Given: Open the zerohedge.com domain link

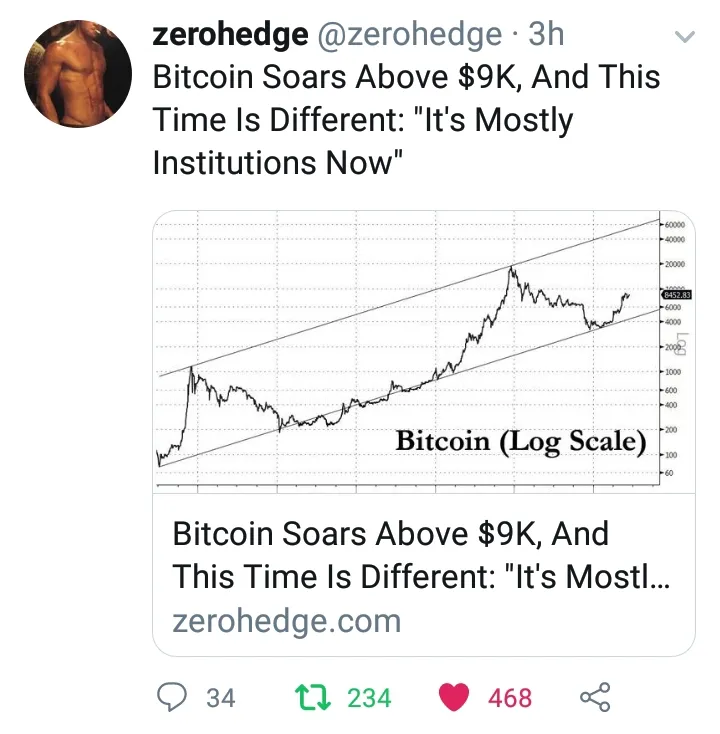Looking at the screenshot, I should pos(286,620).
